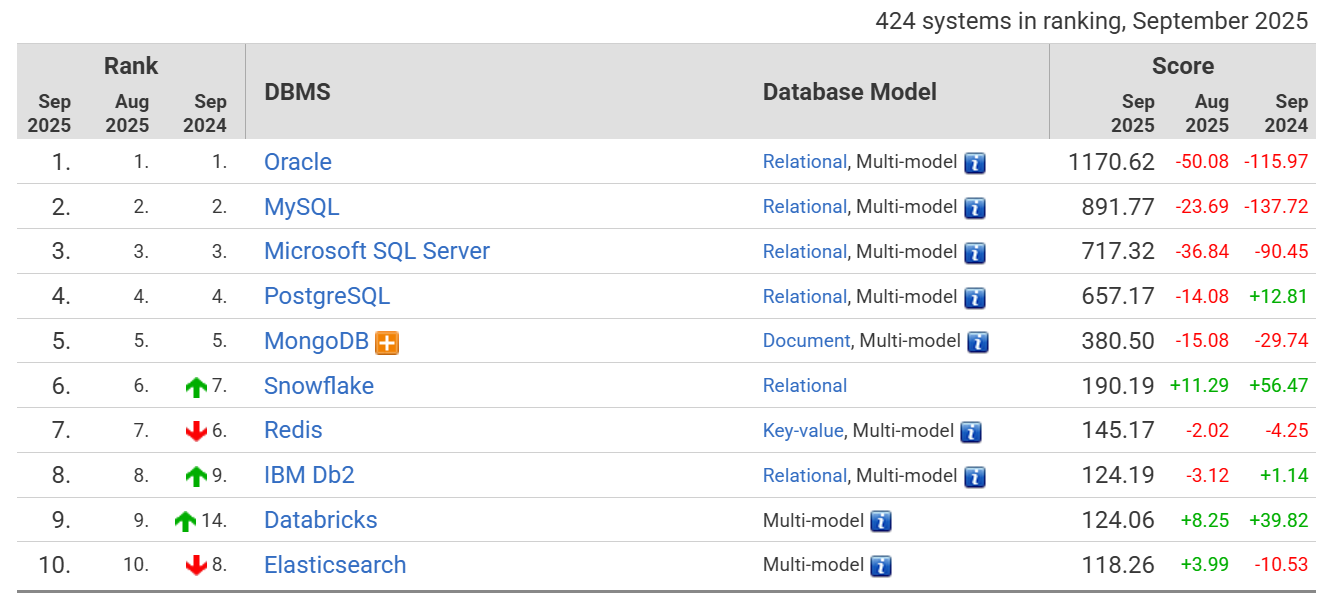Open the PostgreSQL DBMS link
Viewport: 1335px width, 601px height.
pos(327,296)
